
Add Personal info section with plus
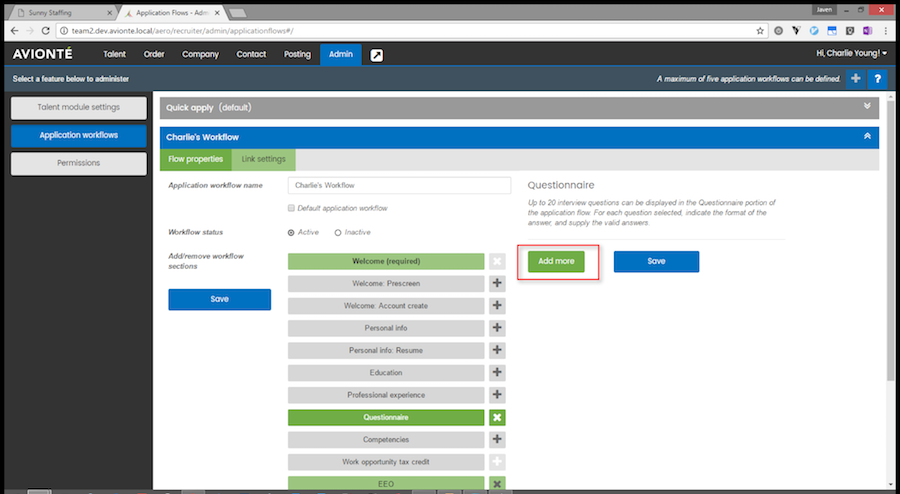coord(497,328)
